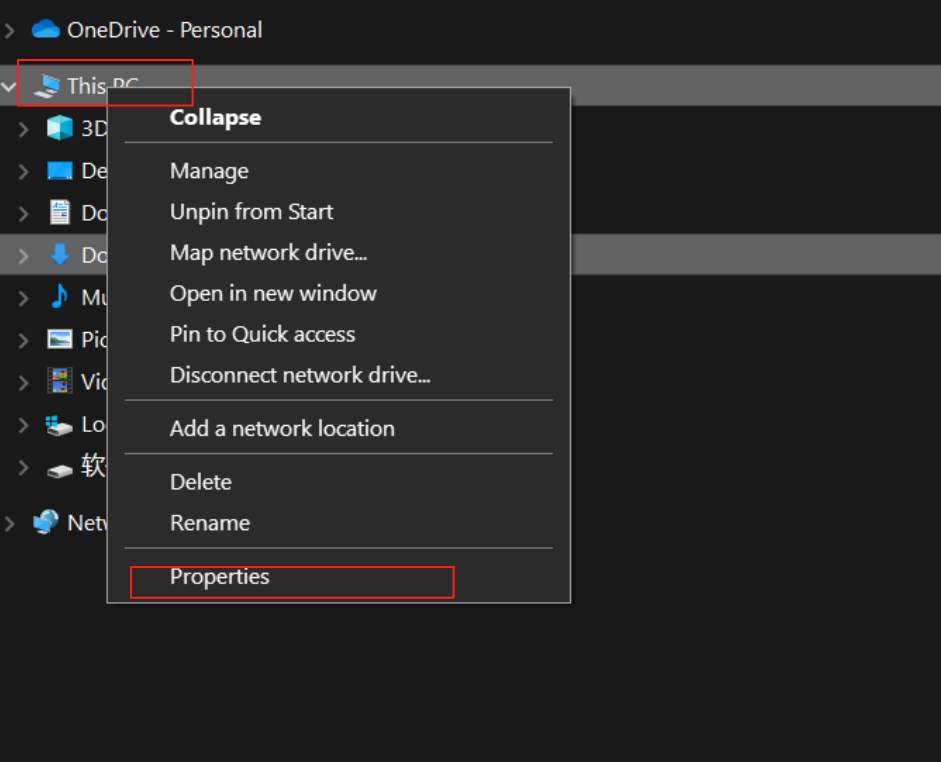Choose Properties from the context menu
Viewport: 941px width, 762px height.
coord(219,576)
